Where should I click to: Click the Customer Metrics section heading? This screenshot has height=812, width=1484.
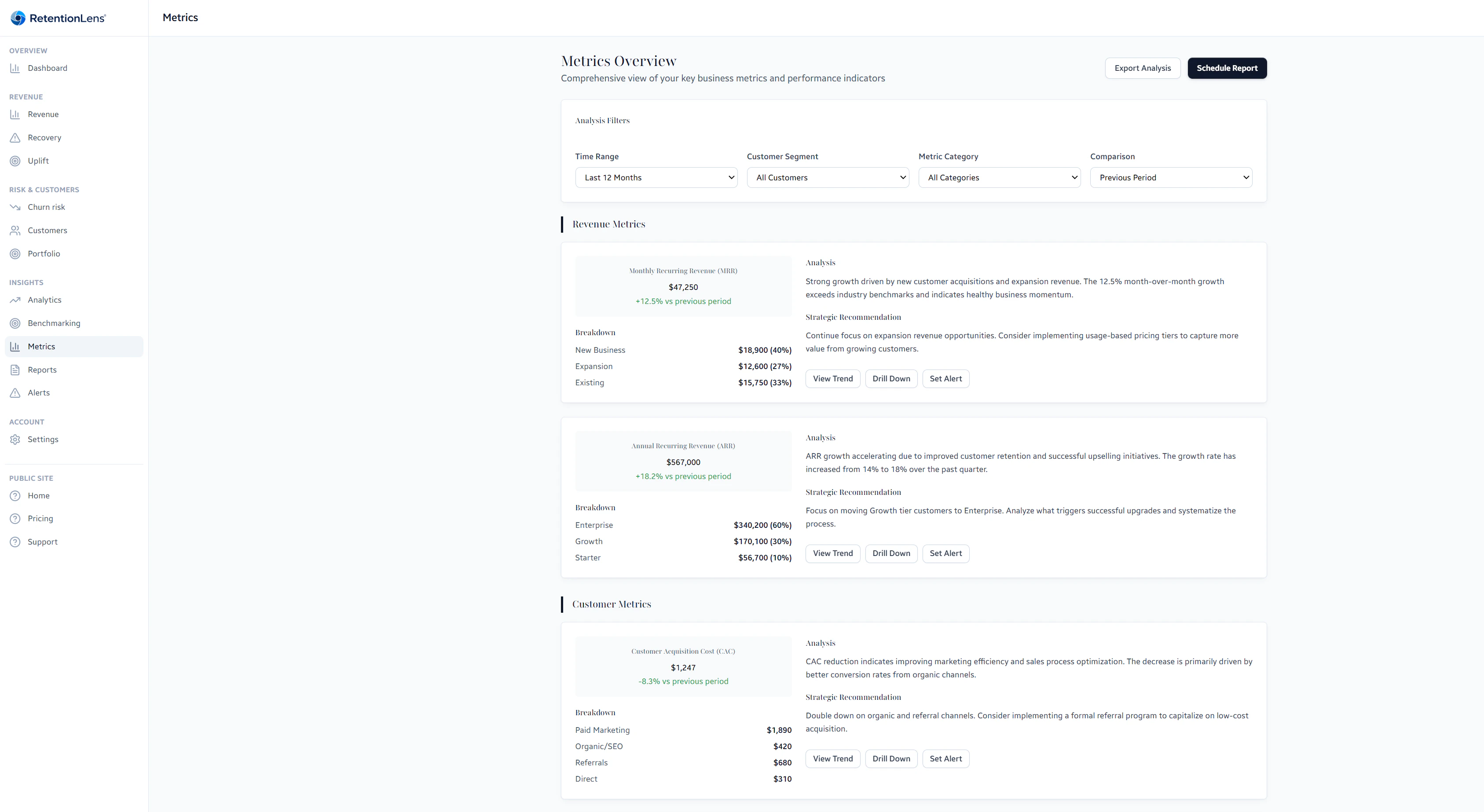tap(611, 604)
